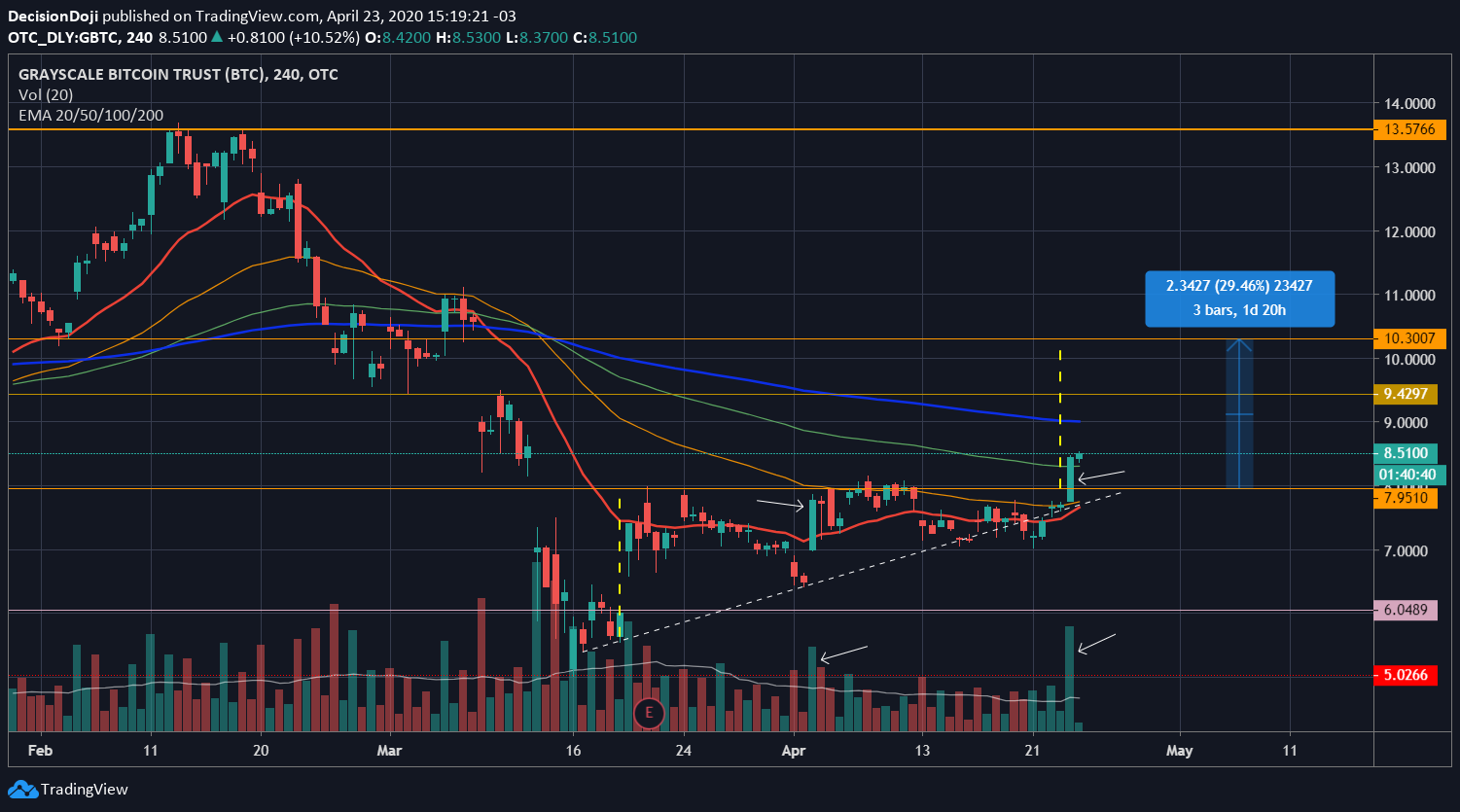This screenshot has height=812, width=1460.
Task: Click the 'DecisionDoji' author name
Action: click(53, 17)
